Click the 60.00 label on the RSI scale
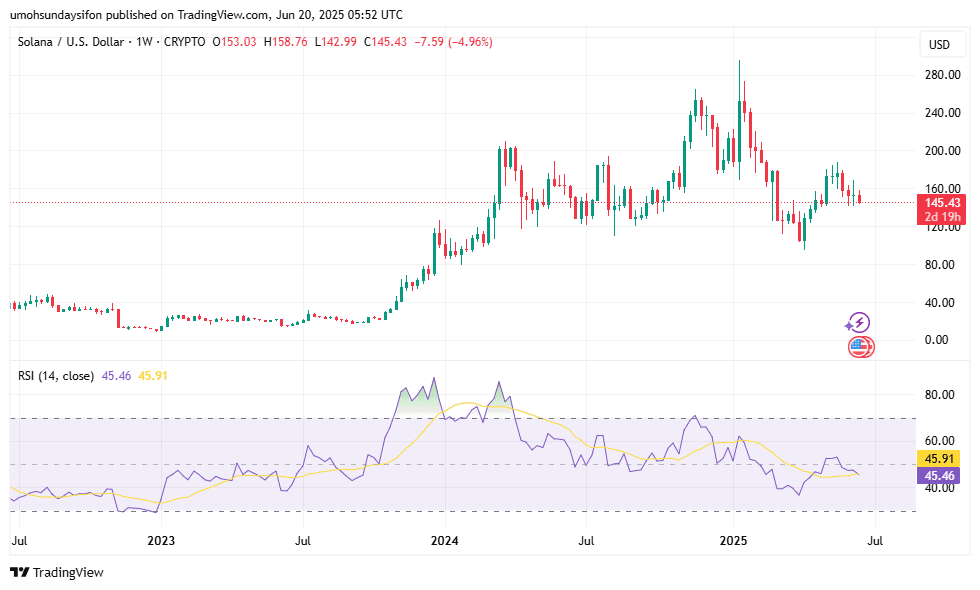The image size is (980, 590). click(939, 441)
